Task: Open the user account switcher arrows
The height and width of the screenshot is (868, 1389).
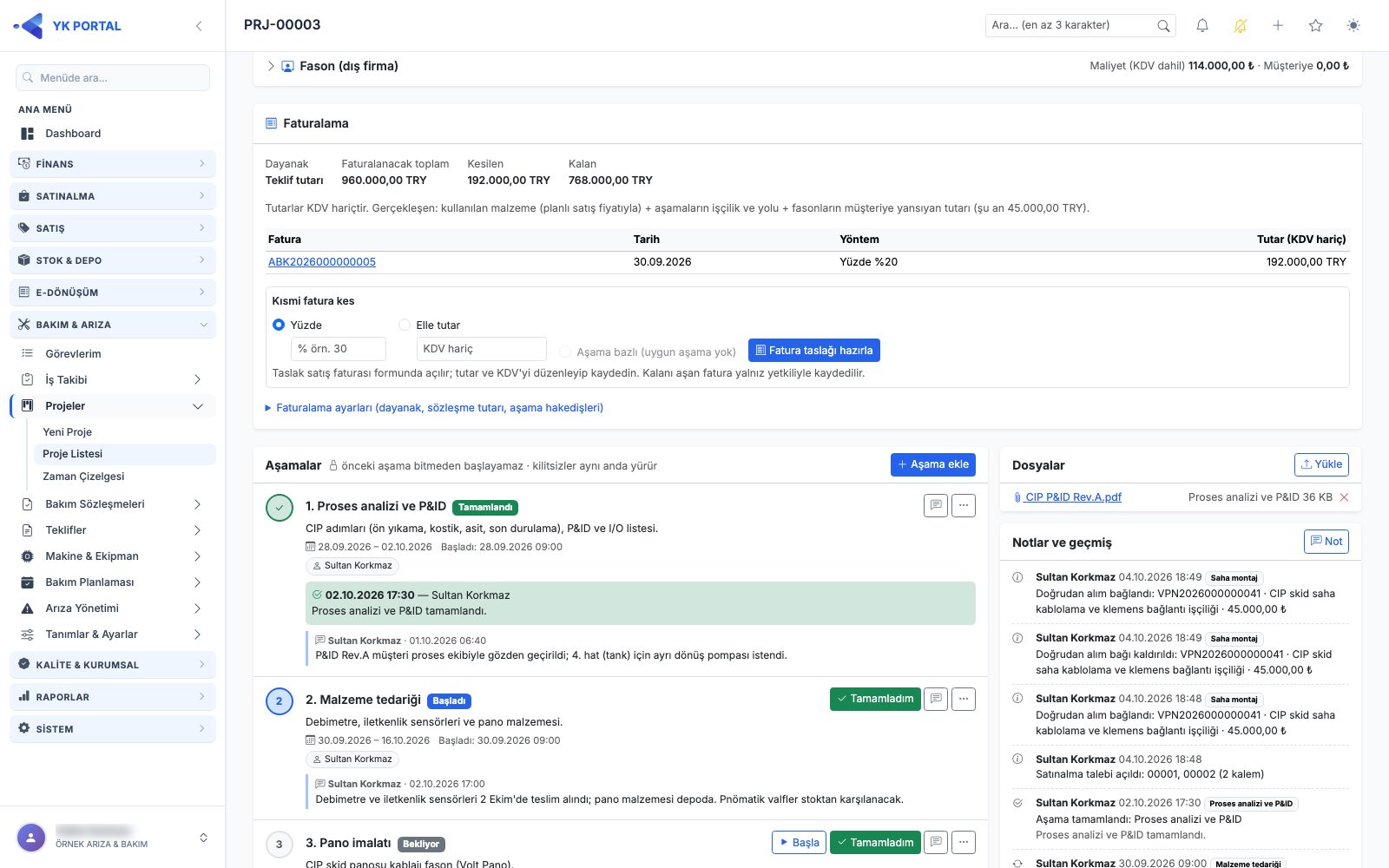Action: (x=203, y=838)
